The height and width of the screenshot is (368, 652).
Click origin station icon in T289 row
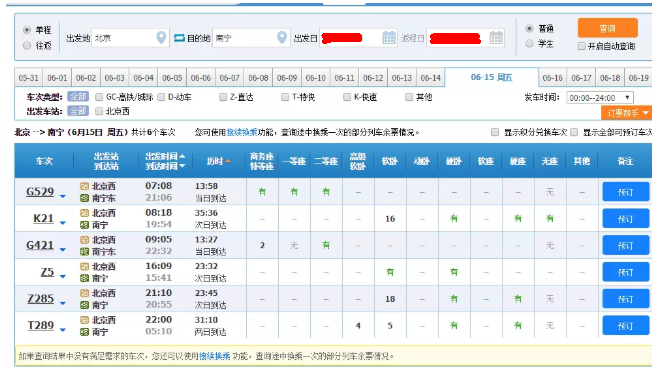point(84,320)
